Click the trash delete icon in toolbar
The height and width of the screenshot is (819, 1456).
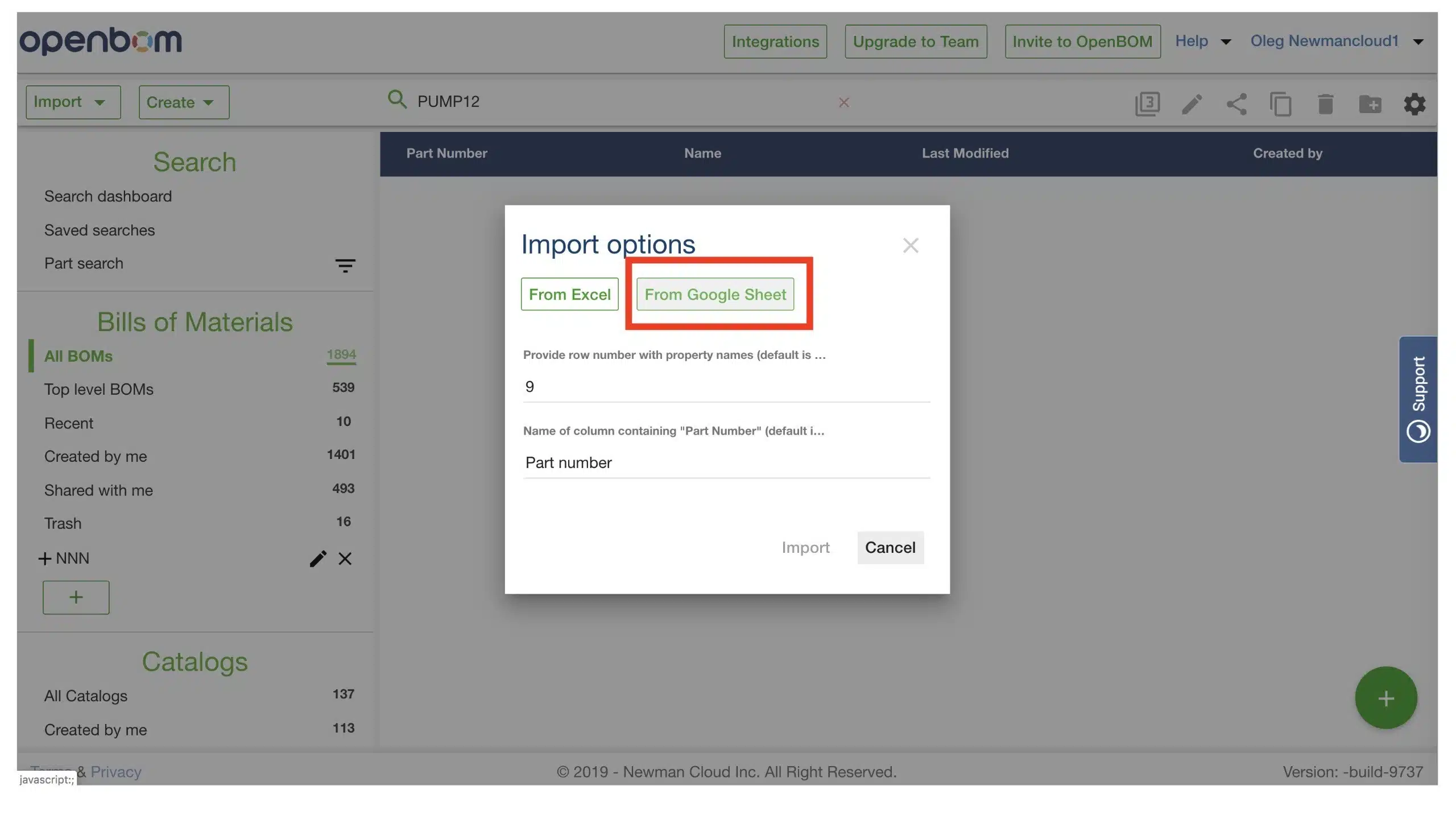[1325, 104]
